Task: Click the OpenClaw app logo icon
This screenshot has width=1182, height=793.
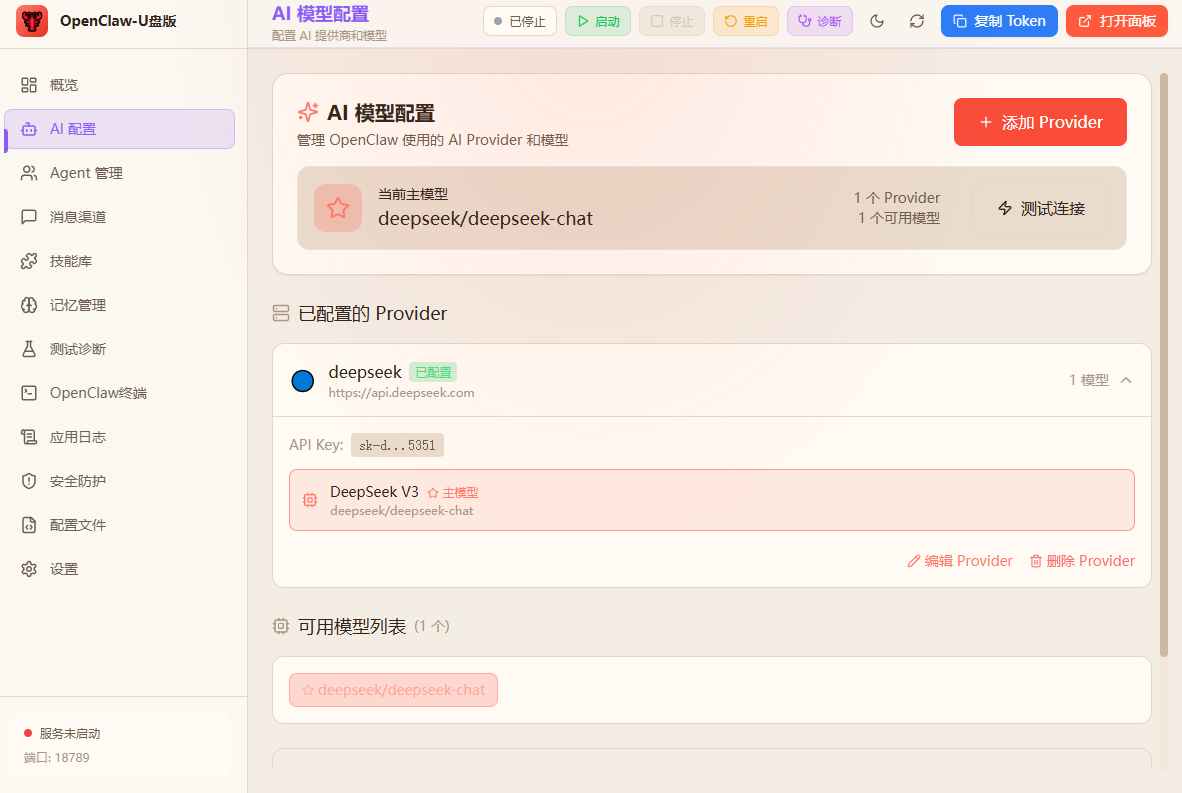Action: click(32, 21)
